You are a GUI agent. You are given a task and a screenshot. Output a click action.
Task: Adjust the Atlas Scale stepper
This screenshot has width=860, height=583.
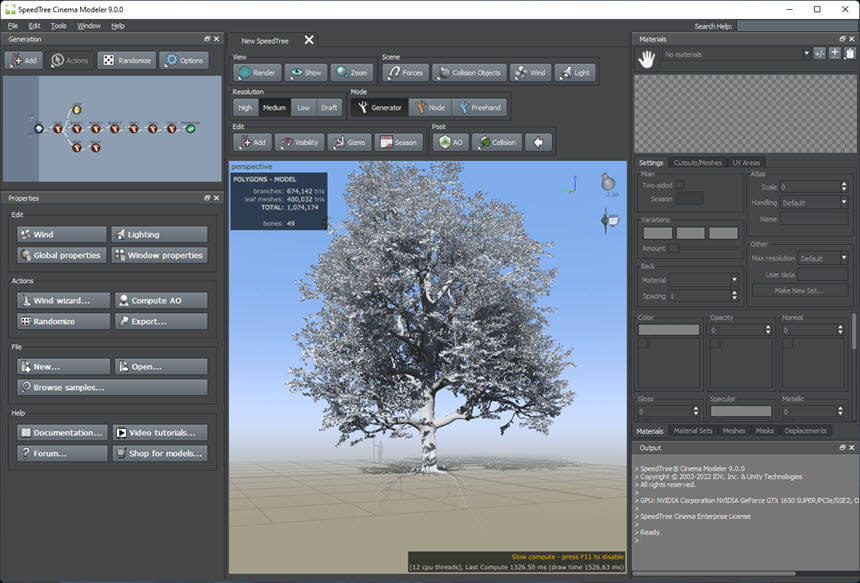point(844,187)
